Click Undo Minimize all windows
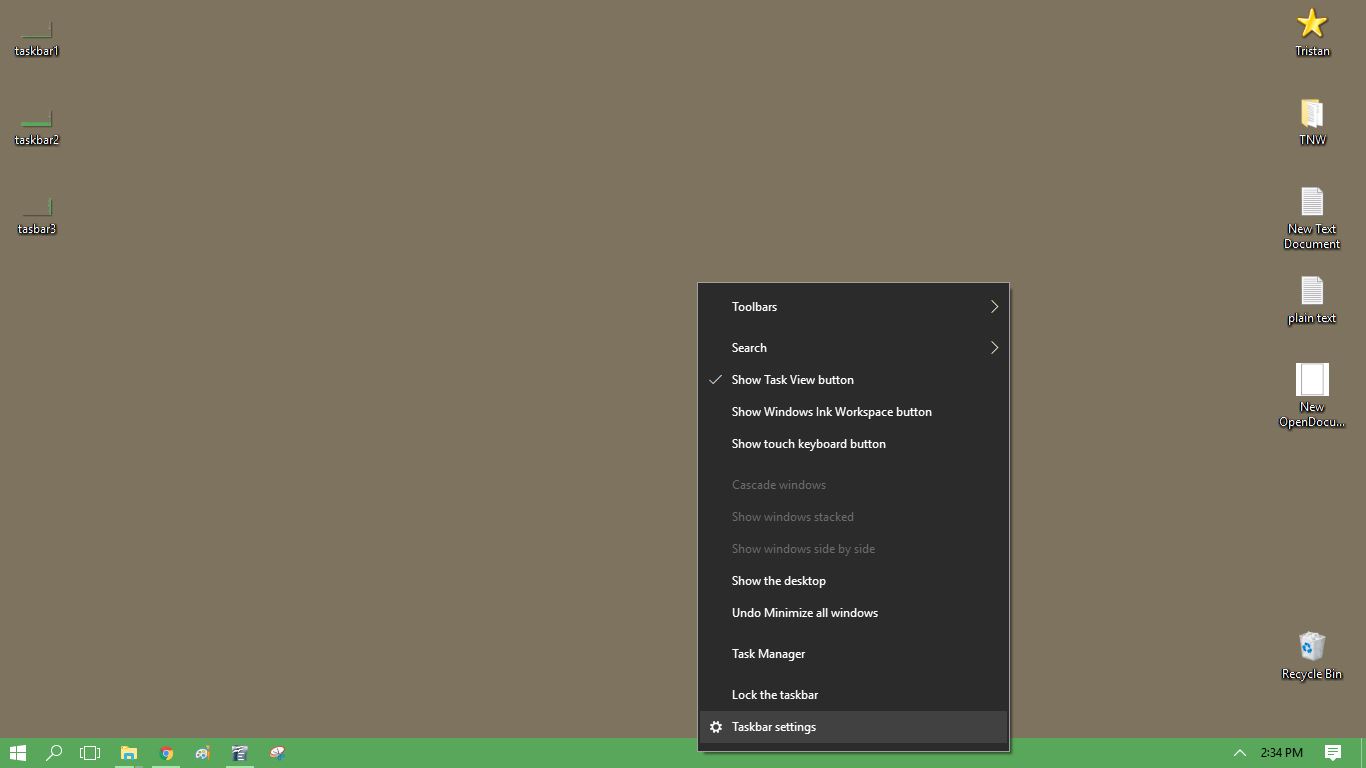Viewport: 1366px width, 768px height. pos(804,613)
